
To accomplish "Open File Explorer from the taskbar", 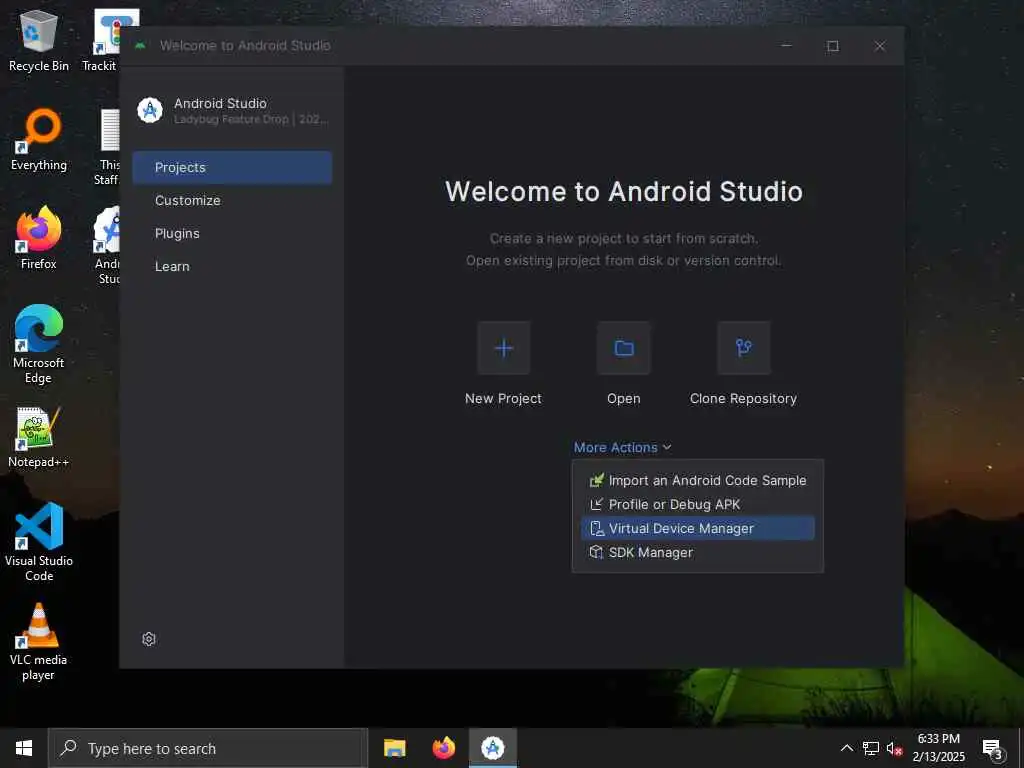I will tap(394, 748).
